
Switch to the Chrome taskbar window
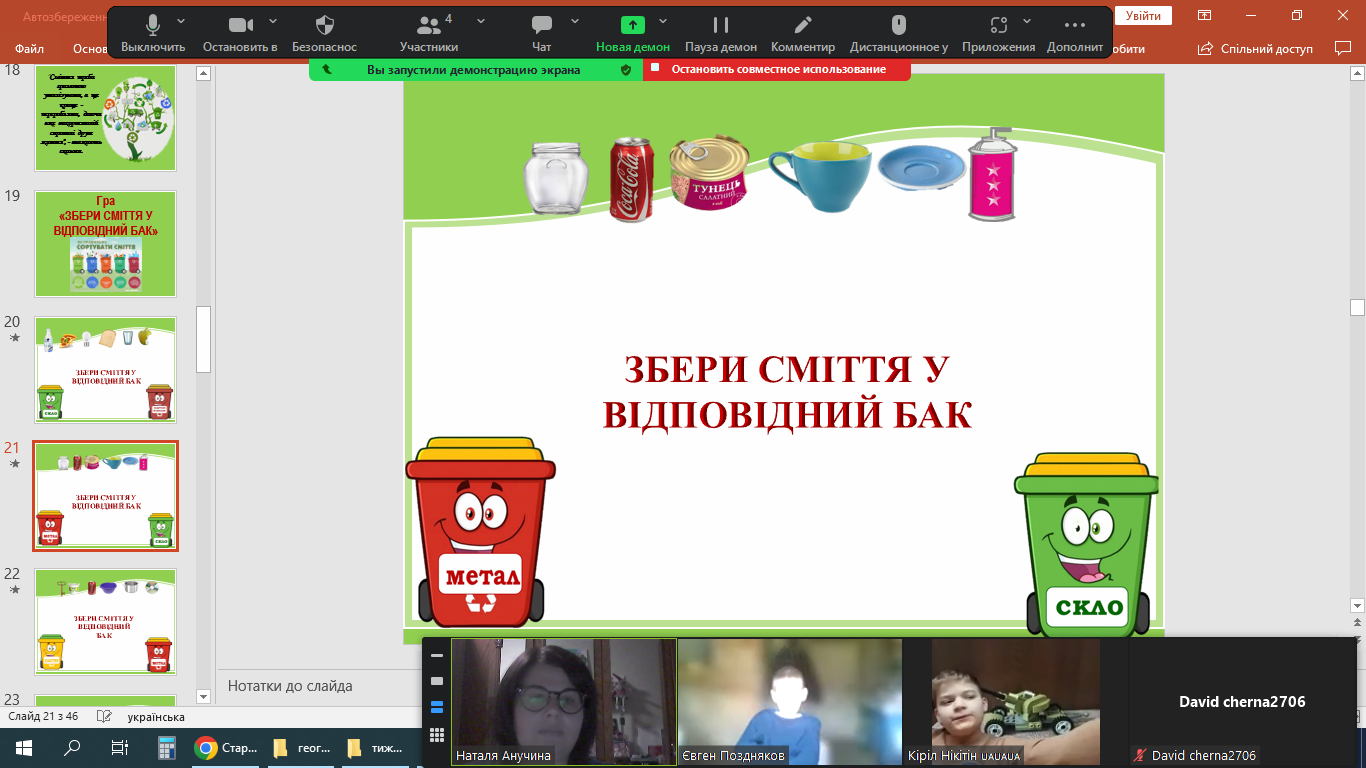tap(226, 747)
